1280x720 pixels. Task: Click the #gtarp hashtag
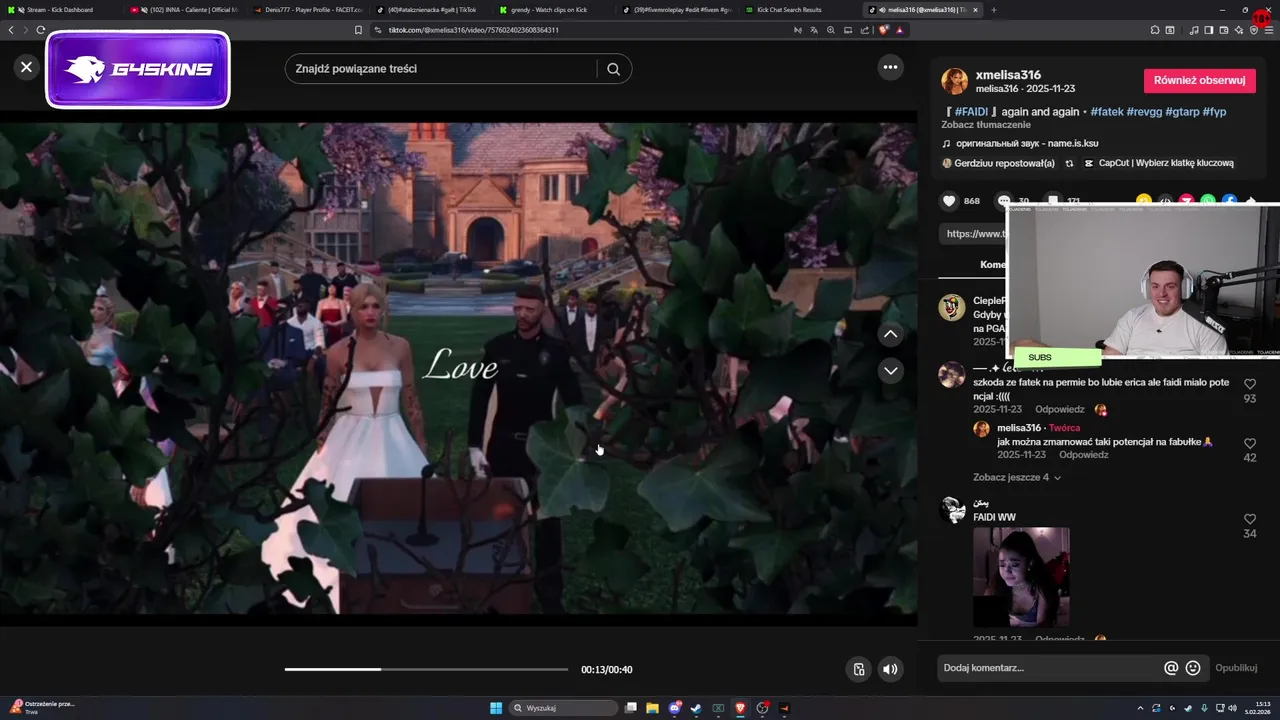[1182, 112]
